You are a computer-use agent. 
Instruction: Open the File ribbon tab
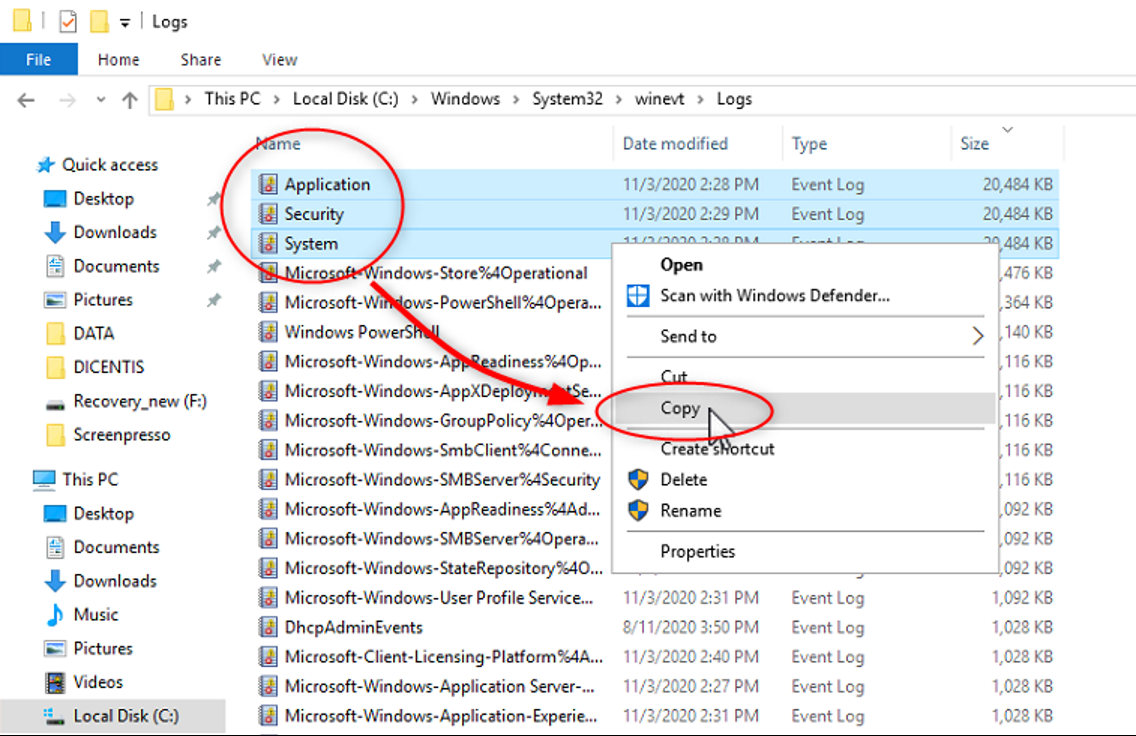(38, 60)
